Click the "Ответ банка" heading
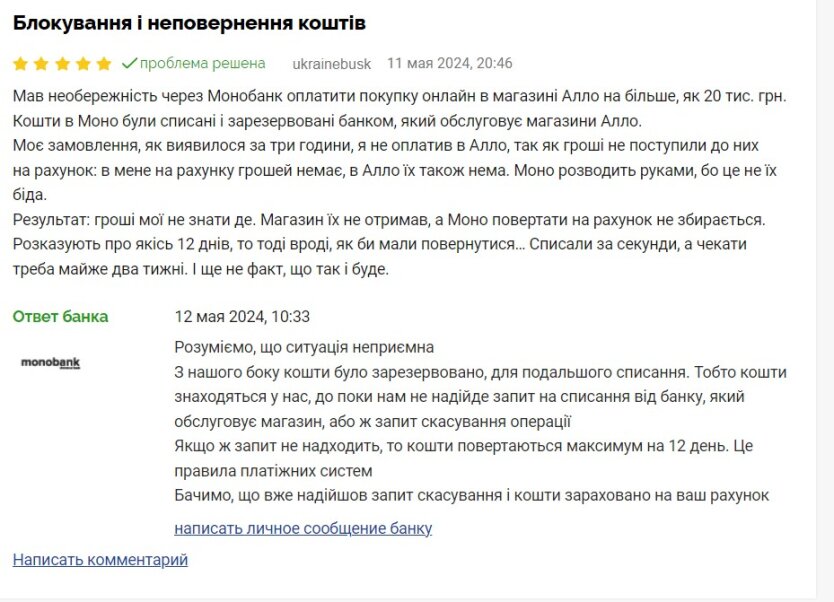The width and height of the screenshot is (834, 602). click(60, 317)
